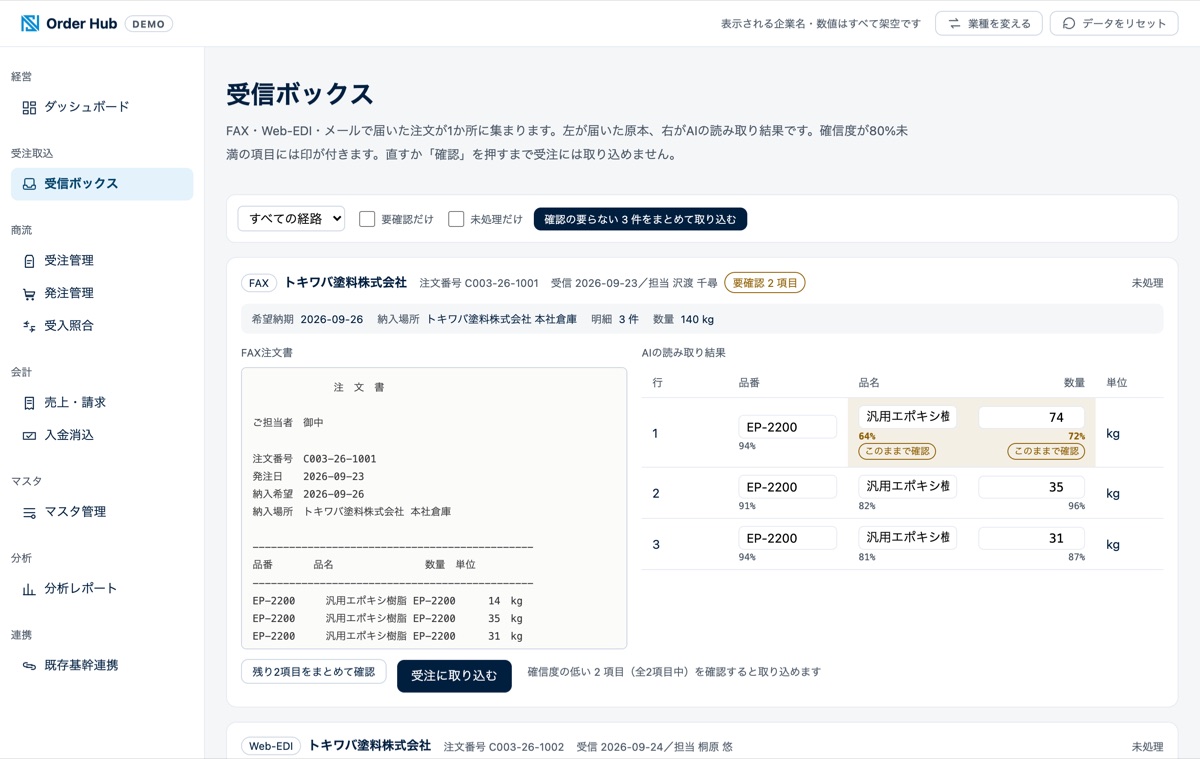Open 既存基幹連携 from the sidebar
The height and width of the screenshot is (759, 1200).
(x=102, y=666)
